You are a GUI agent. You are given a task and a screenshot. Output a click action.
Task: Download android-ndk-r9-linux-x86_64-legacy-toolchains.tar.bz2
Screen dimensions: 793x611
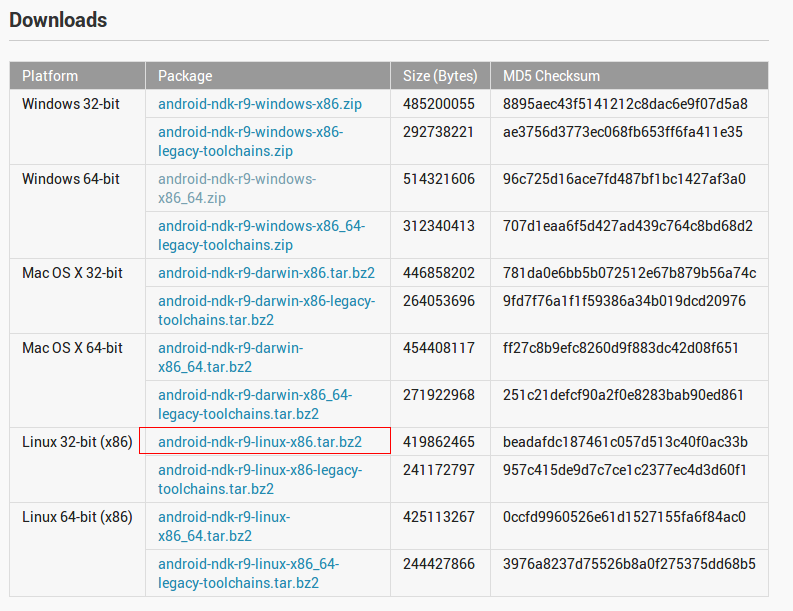(x=248, y=573)
